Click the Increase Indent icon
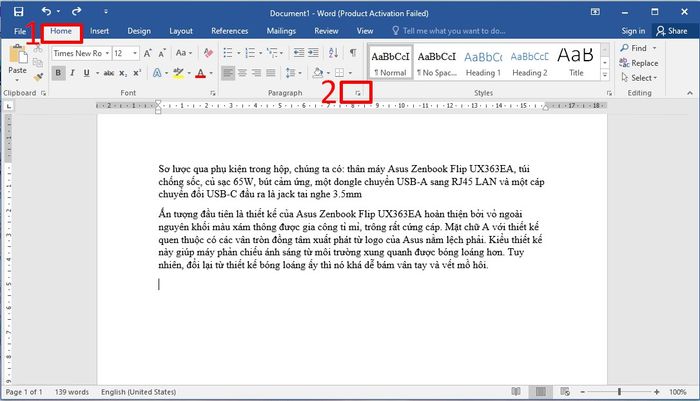The height and width of the screenshot is (401, 700). click(313, 53)
